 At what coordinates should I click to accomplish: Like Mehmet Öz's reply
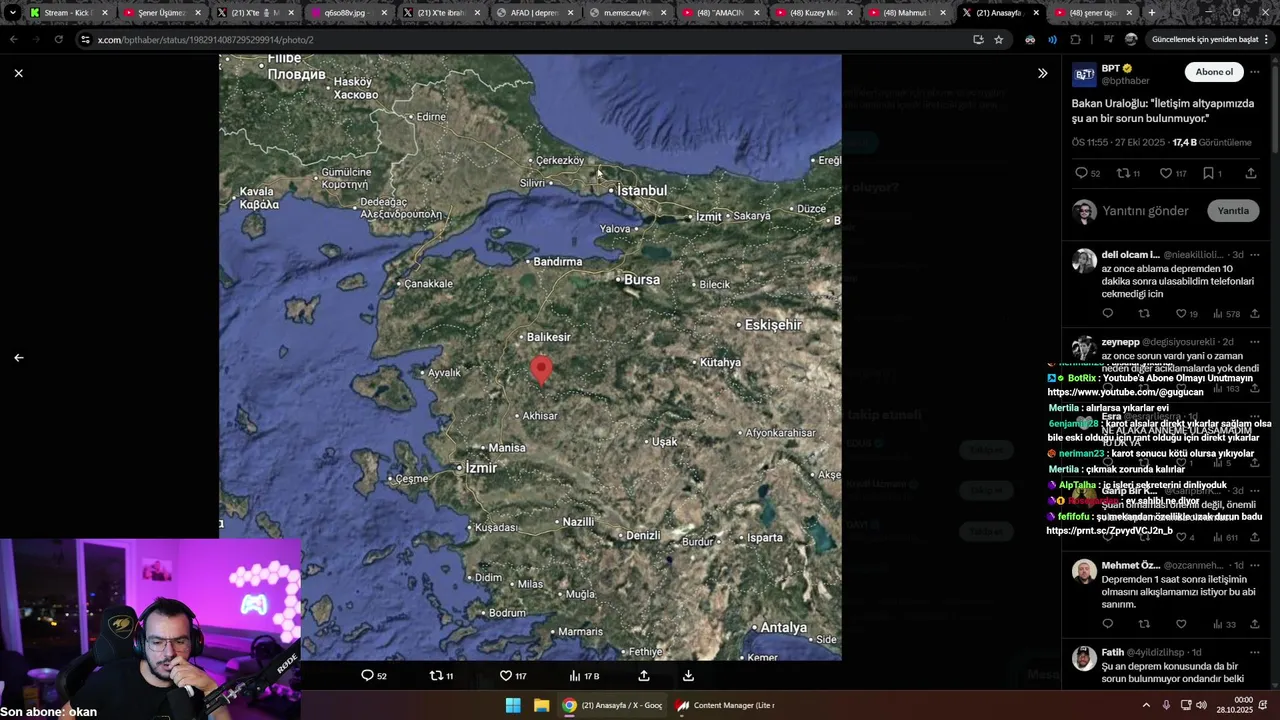pos(1181,624)
